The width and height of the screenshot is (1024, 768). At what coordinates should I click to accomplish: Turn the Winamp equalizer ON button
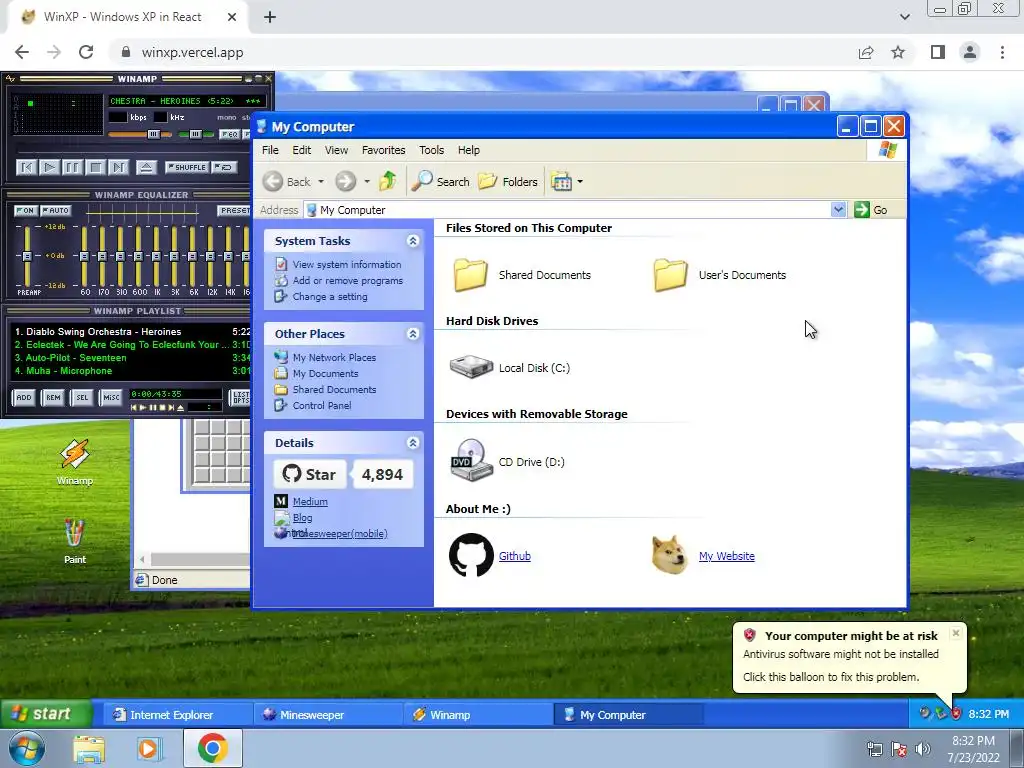point(25,210)
